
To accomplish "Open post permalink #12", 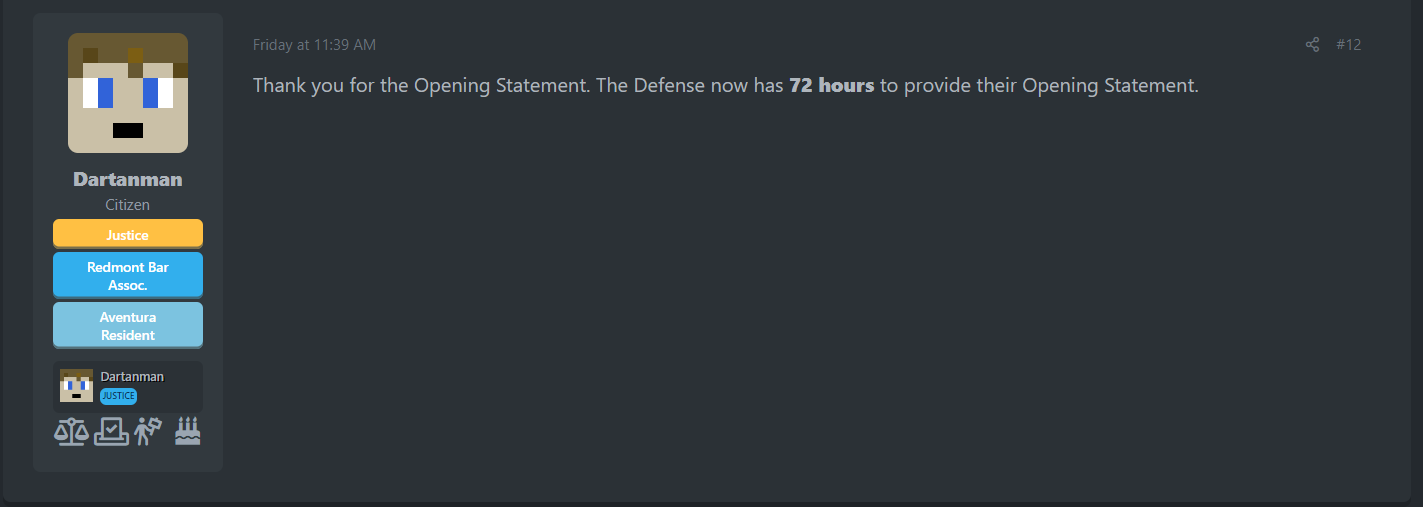I will click(1348, 45).
